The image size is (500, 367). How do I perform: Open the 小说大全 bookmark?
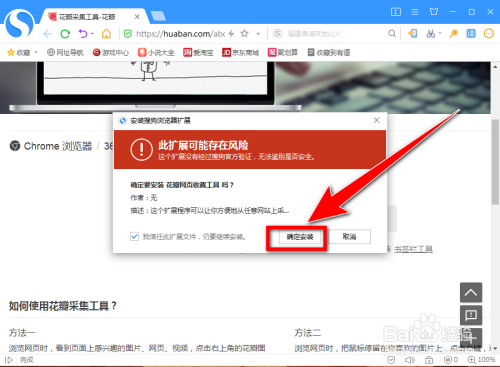point(156,52)
